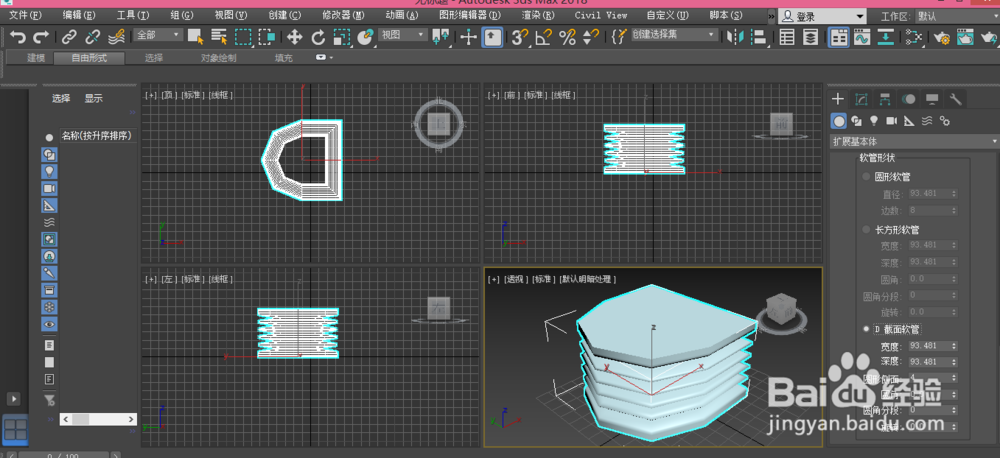Toggle the Angle Snap button
The width and height of the screenshot is (1000, 458).
[x=543, y=37]
